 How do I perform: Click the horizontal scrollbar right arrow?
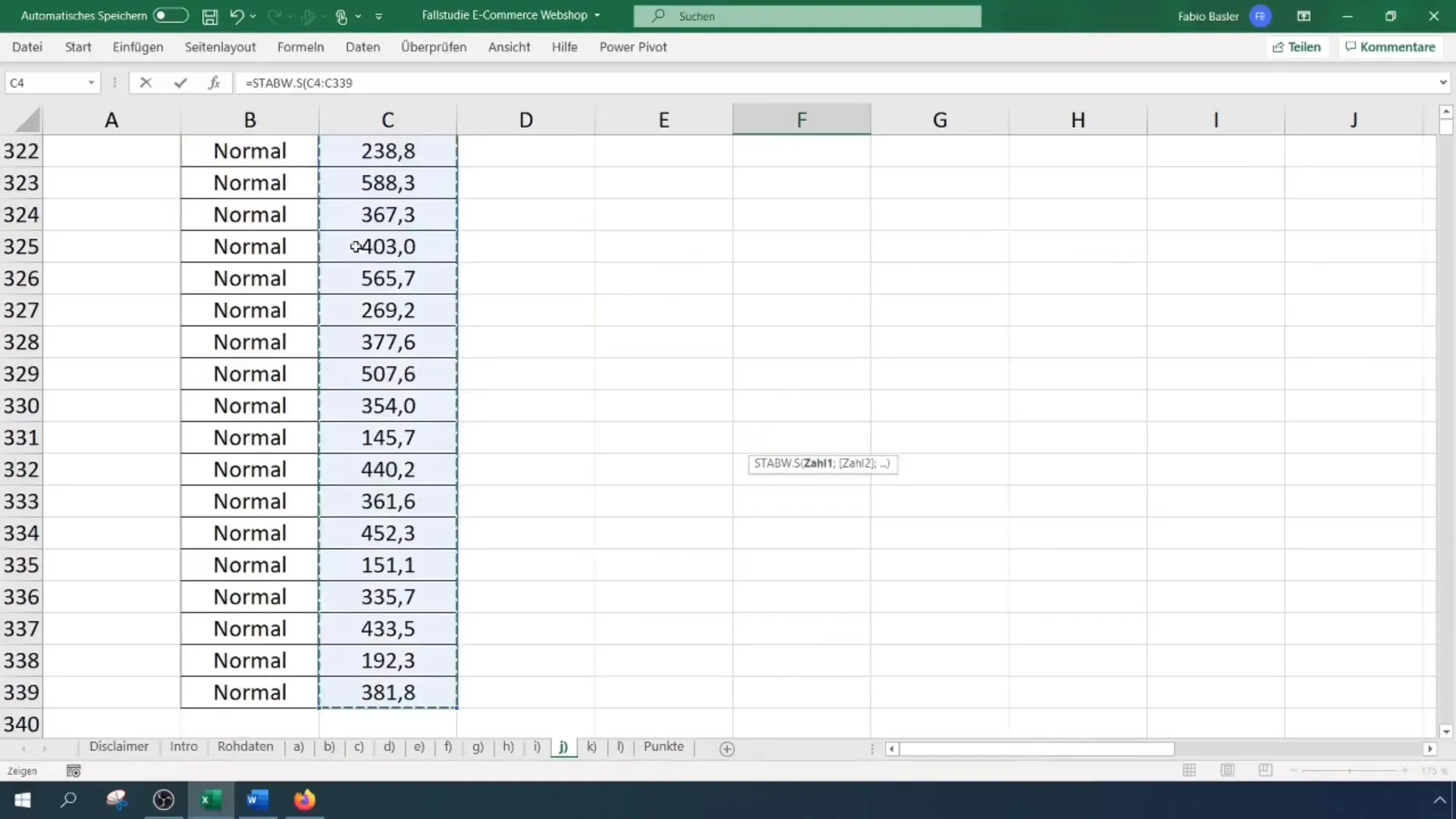click(x=1429, y=748)
